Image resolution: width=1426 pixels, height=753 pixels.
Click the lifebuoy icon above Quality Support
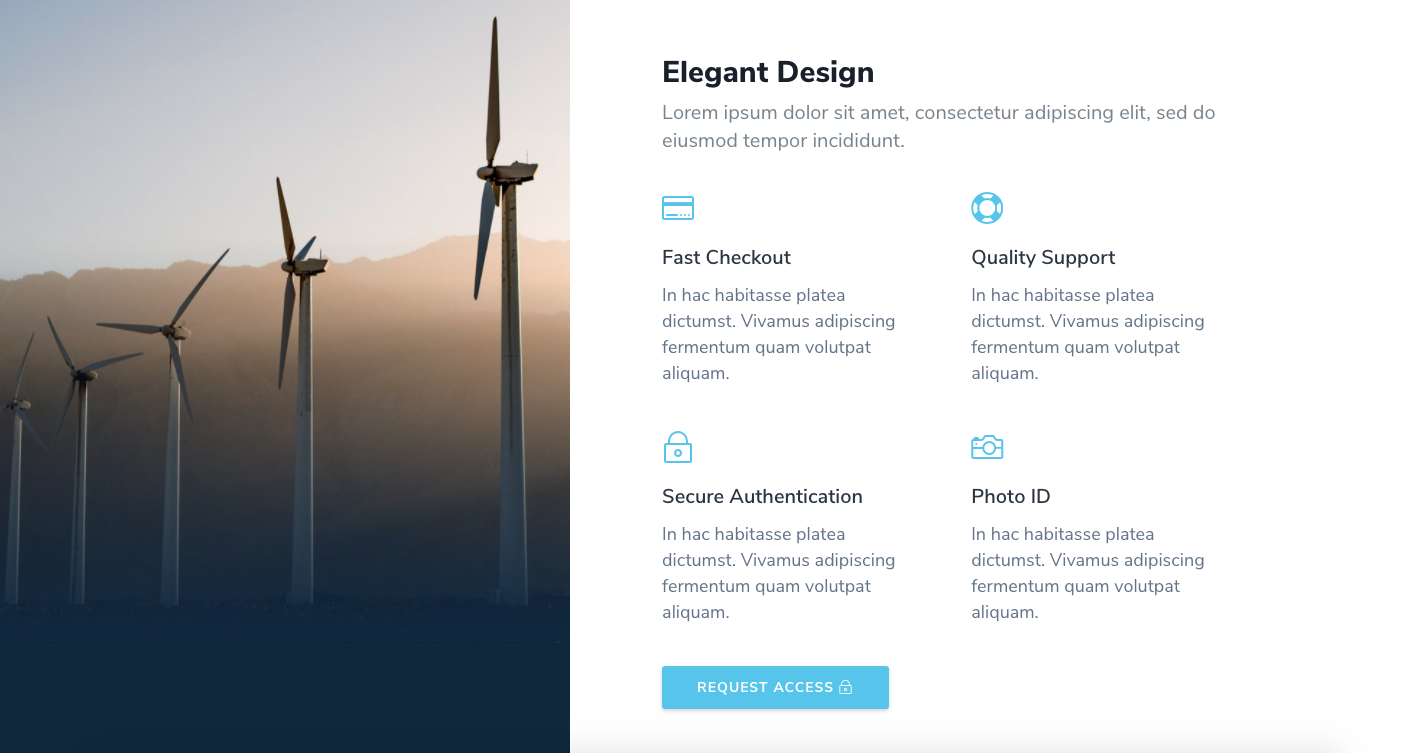tap(987, 208)
